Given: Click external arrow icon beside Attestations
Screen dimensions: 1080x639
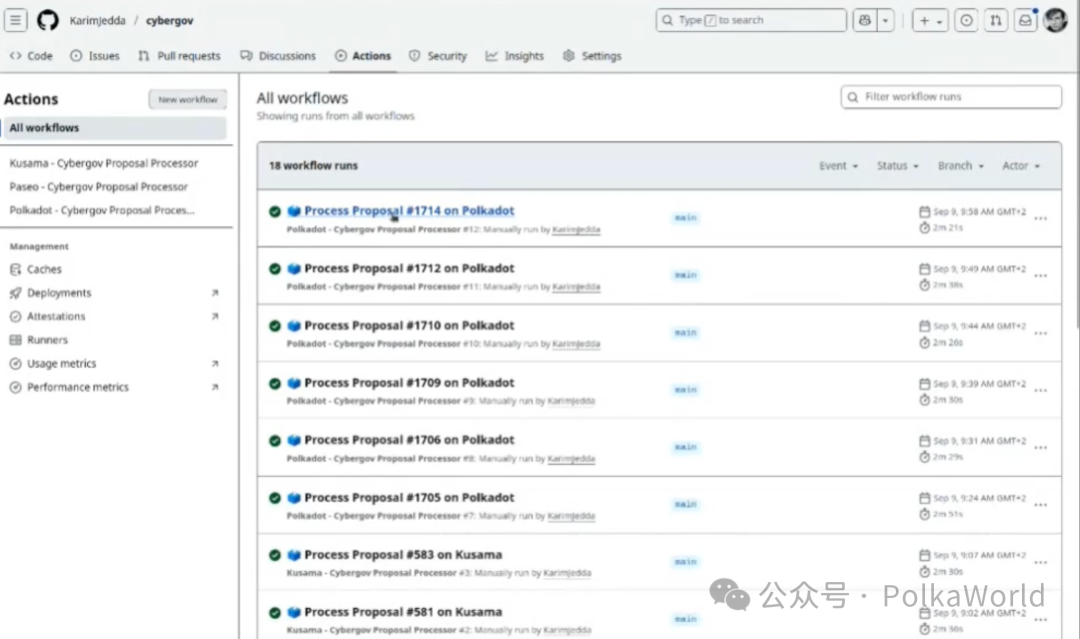Looking at the screenshot, I should [215, 316].
